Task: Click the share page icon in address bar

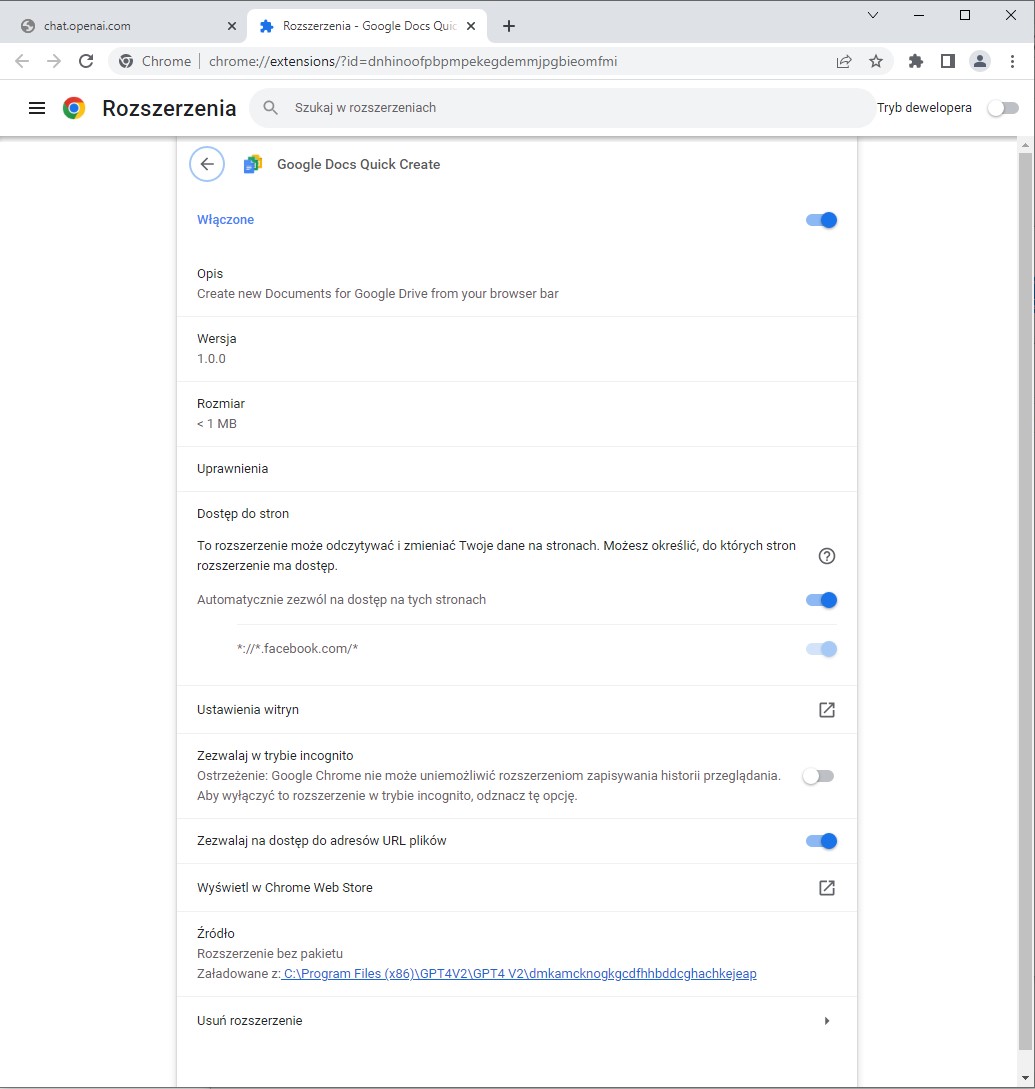Action: pyautogui.click(x=844, y=61)
